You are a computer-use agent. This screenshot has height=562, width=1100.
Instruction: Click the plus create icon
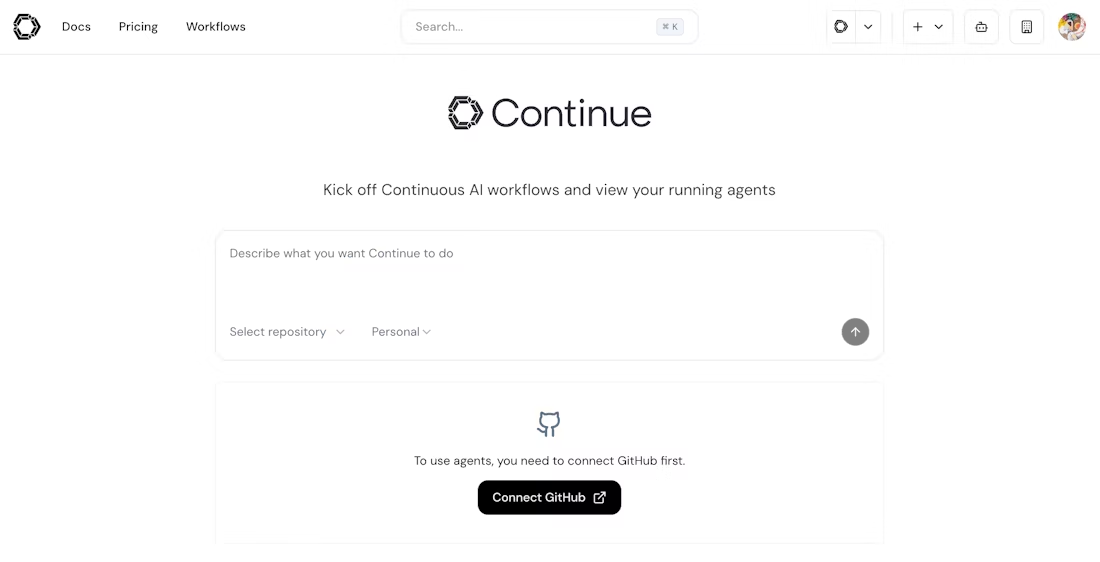point(918,27)
